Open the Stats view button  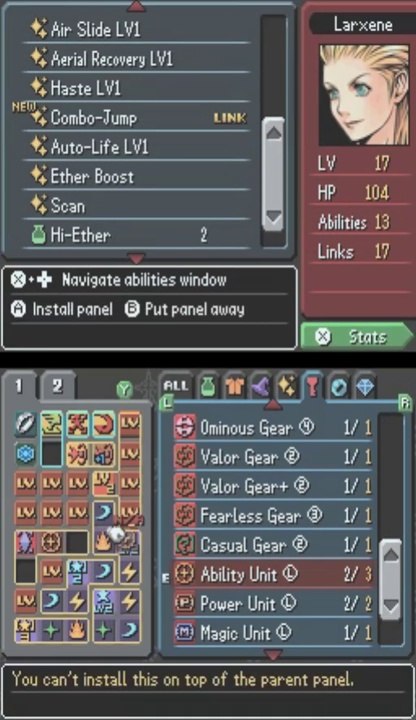(x=357, y=336)
